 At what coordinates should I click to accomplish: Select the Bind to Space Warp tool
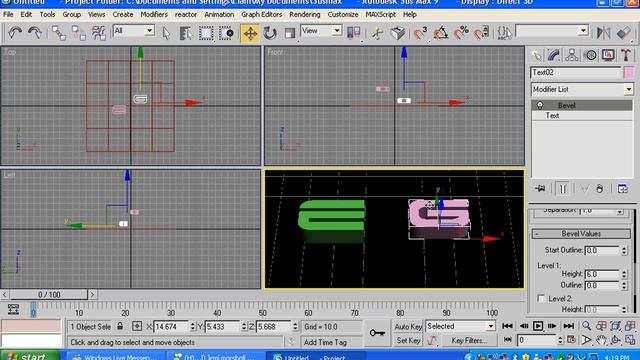click(98, 33)
